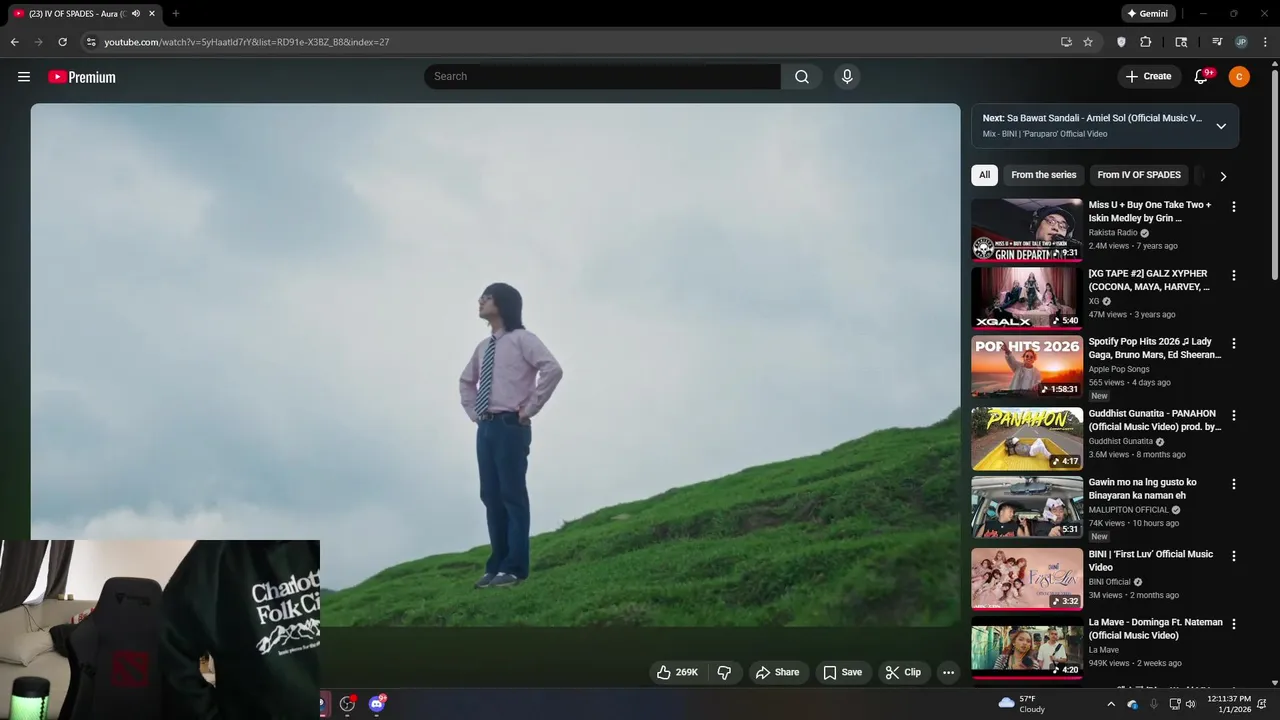1280x720 pixels.
Task: Open the tab search screenshot icon
Action: coord(1181,42)
